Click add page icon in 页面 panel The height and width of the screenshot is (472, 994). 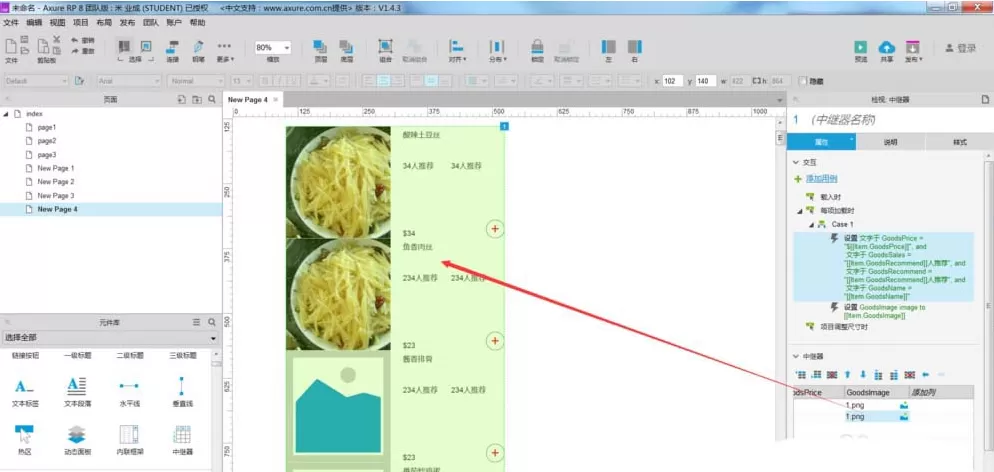tap(181, 99)
